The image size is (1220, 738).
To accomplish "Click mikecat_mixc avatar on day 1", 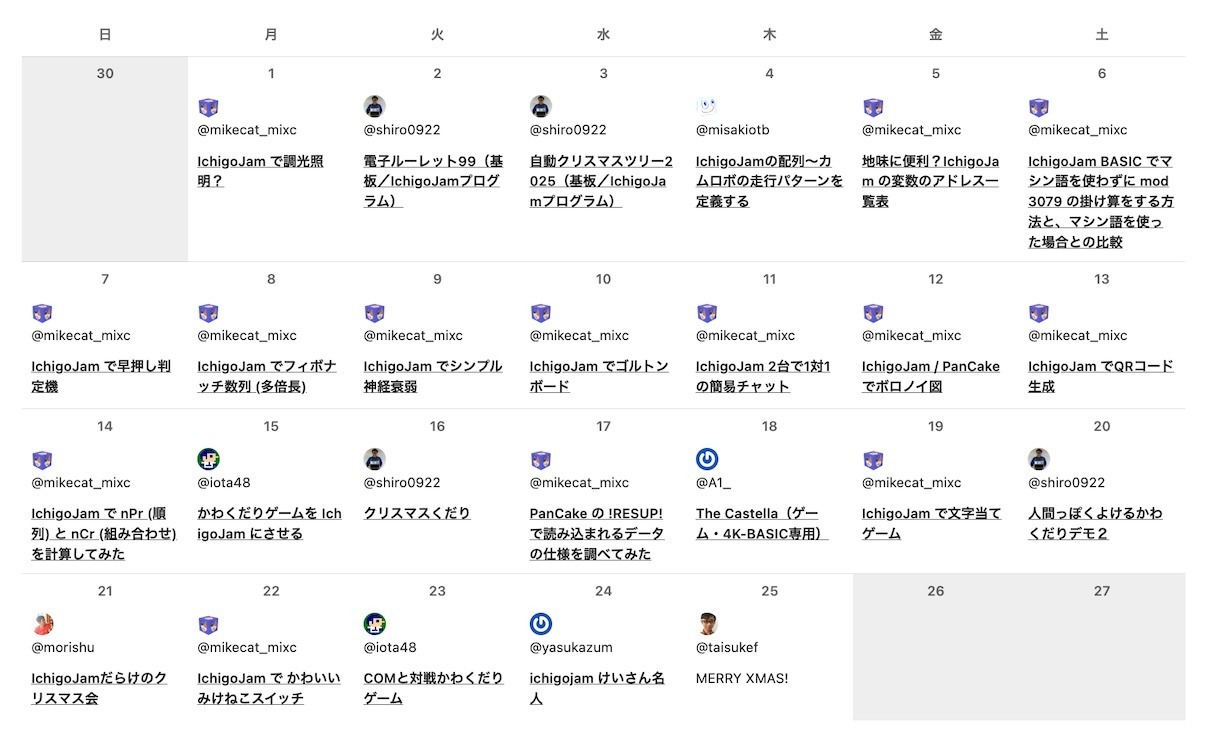I will (208, 107).
